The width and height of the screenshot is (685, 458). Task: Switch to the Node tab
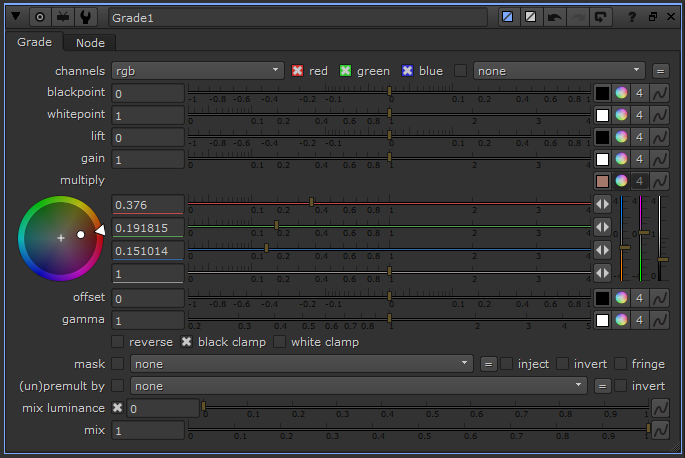tap(90, 42)
